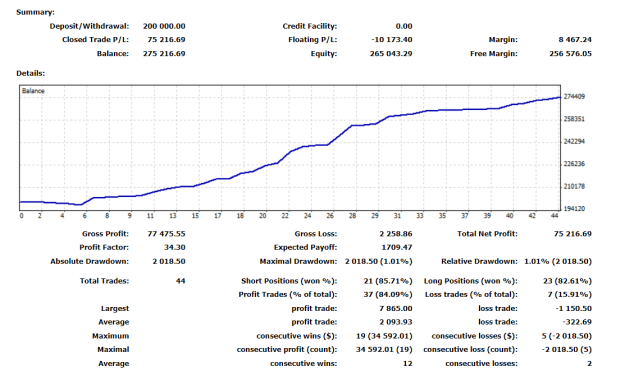Click the Details heading

[x=31, y=73]
